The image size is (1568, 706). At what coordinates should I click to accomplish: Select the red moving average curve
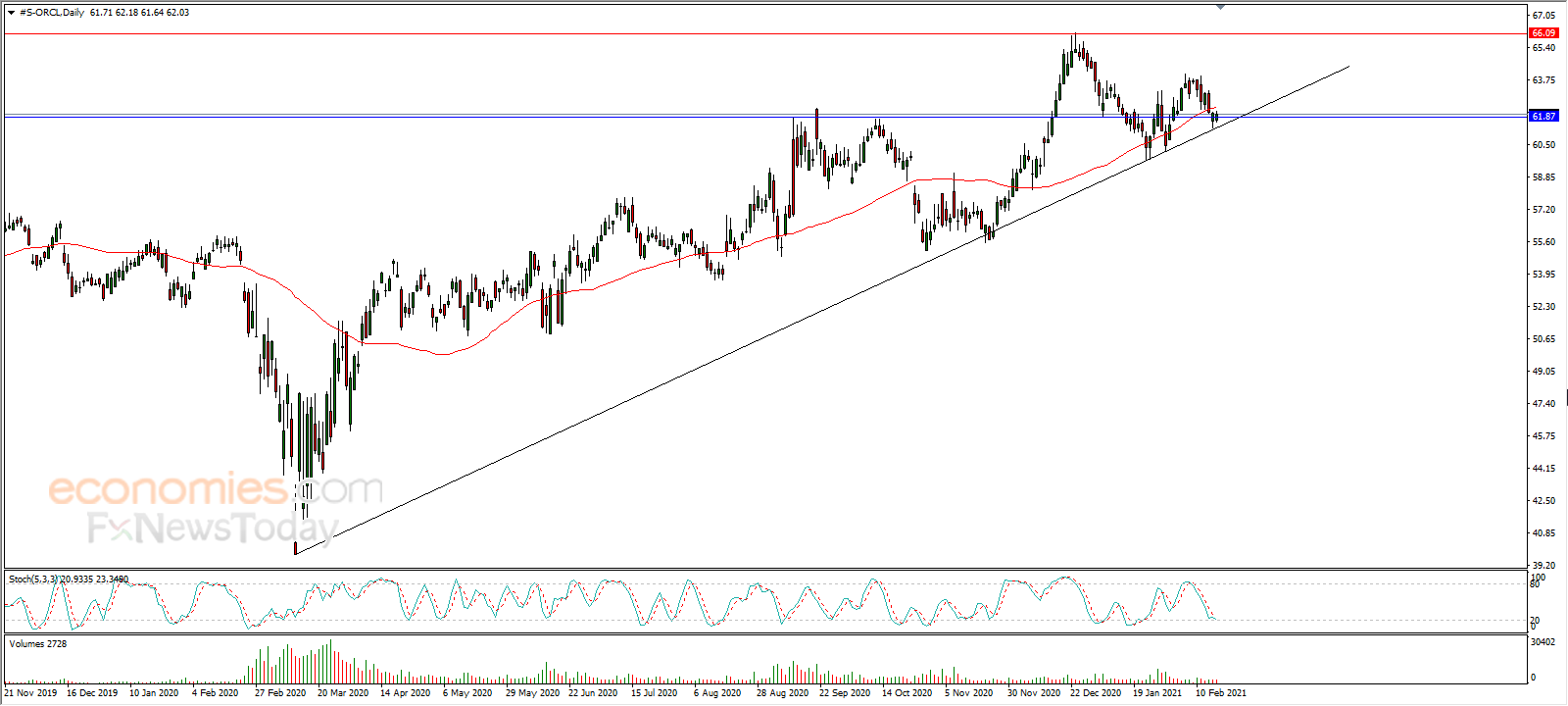pyautogui.click(x=441, y=353)
